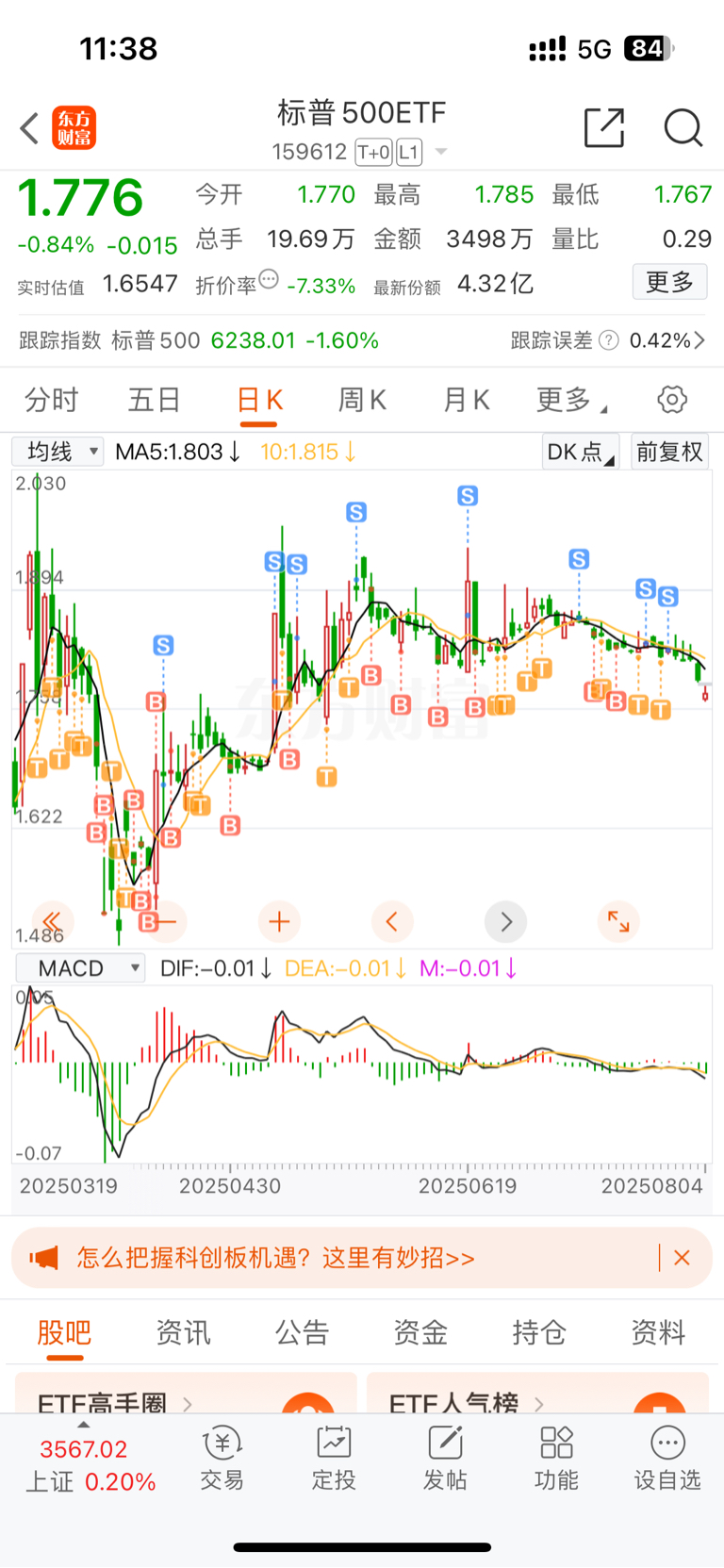Tap the DIF:-0.01 value
Viewport: 724px width, 1568px height.
tap(216, 968)
